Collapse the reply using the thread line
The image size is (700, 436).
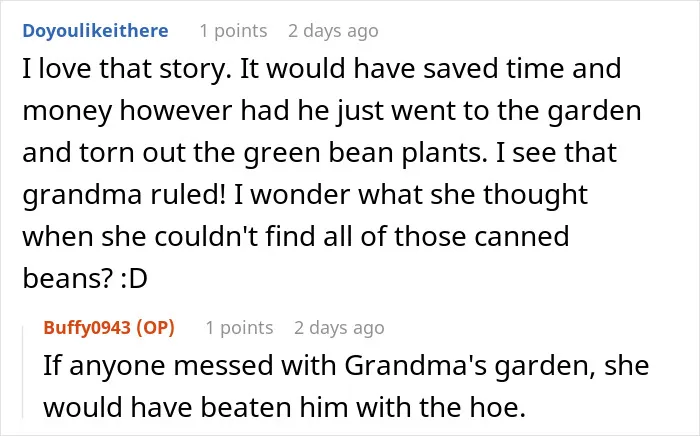click(x=23, y=372)
